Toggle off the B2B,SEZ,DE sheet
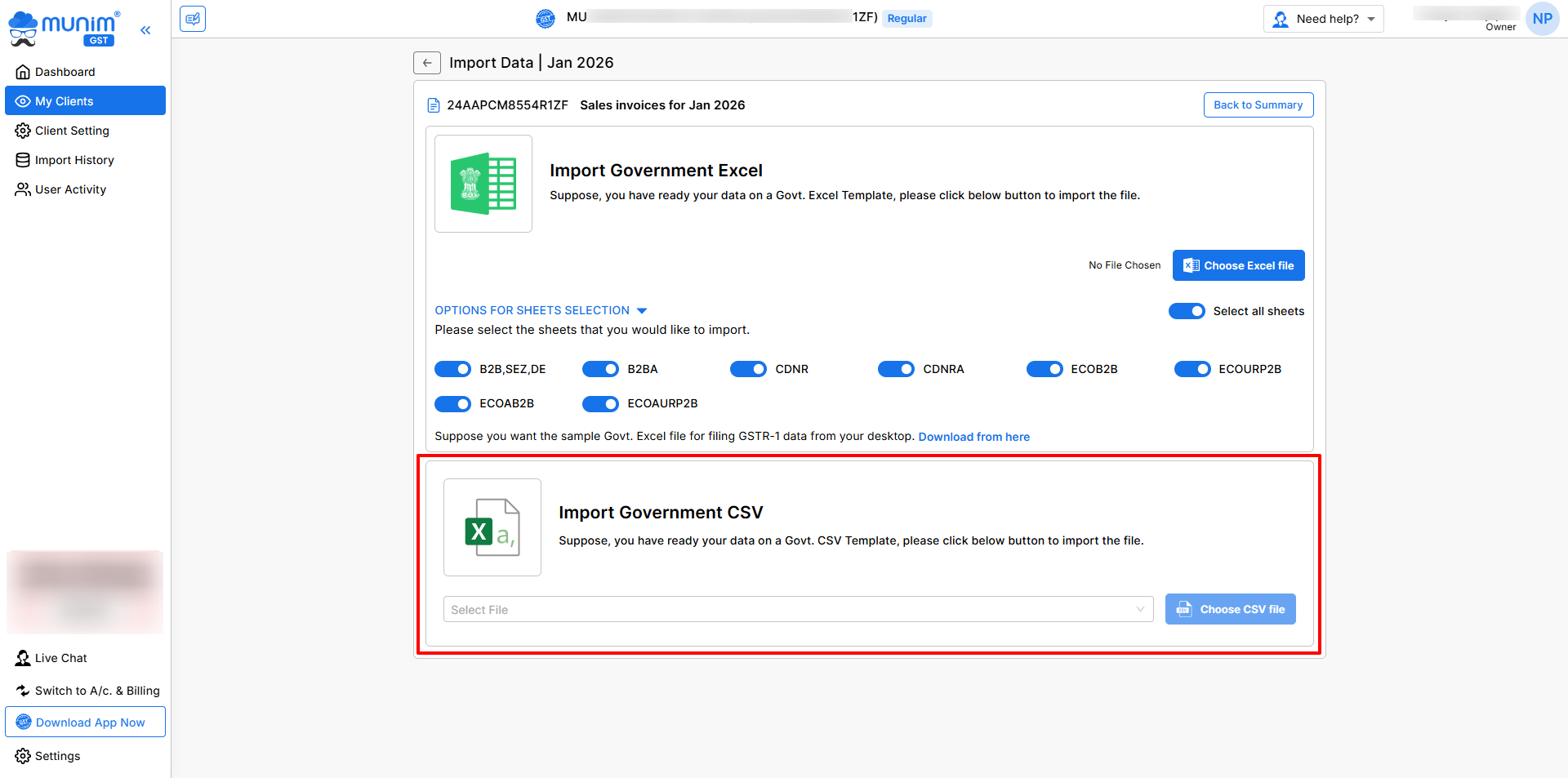Image resolution: width=1568 pixels, height=778 pixels. pos(452,369)
